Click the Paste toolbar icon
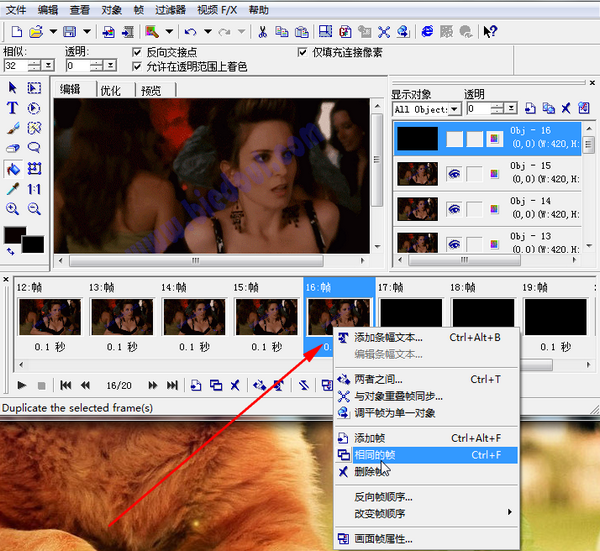Image resolution: width=600 pixels, height=551 pixels. click(x=302, y=32)
